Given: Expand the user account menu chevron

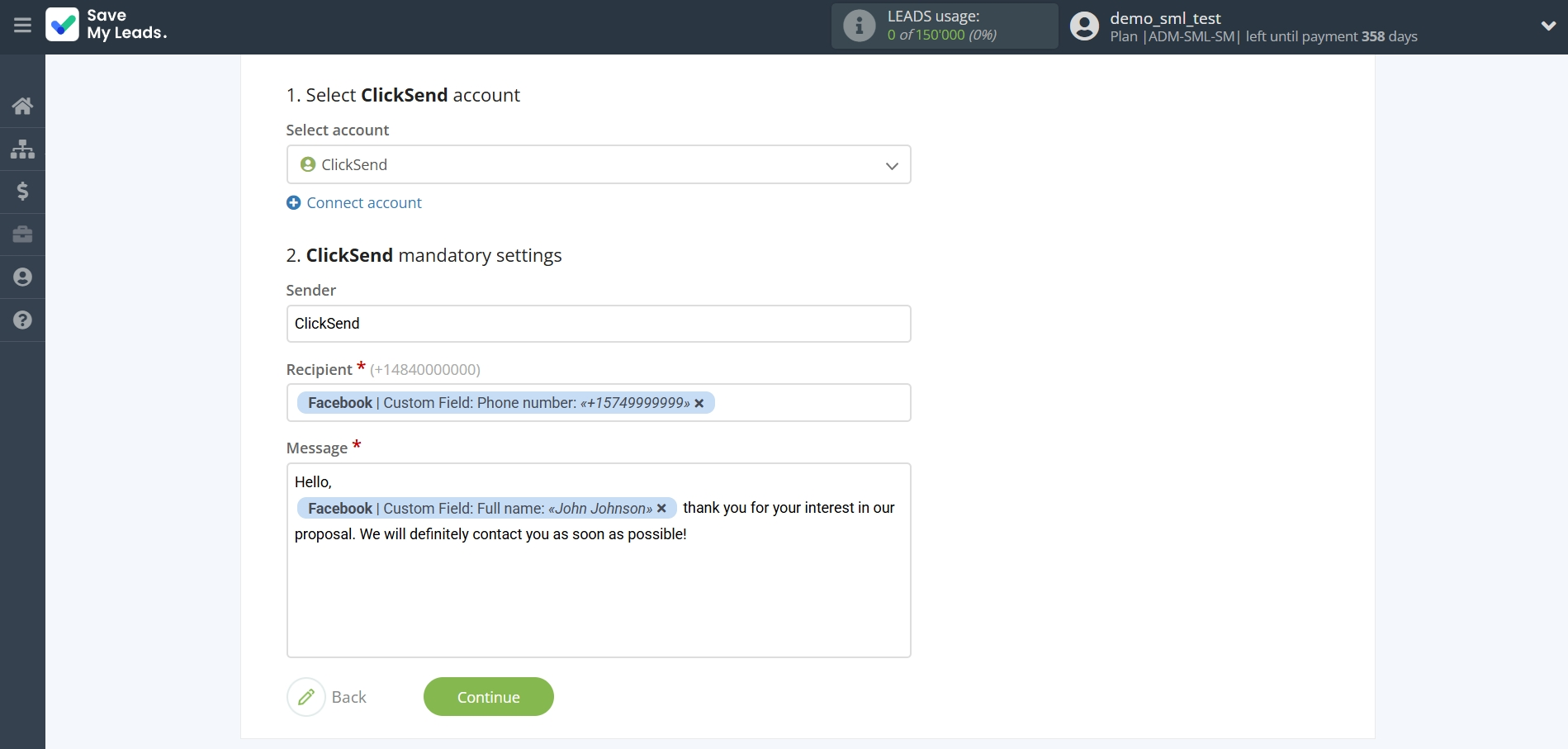Looking at the screenshot, I should pos(1548,26).
